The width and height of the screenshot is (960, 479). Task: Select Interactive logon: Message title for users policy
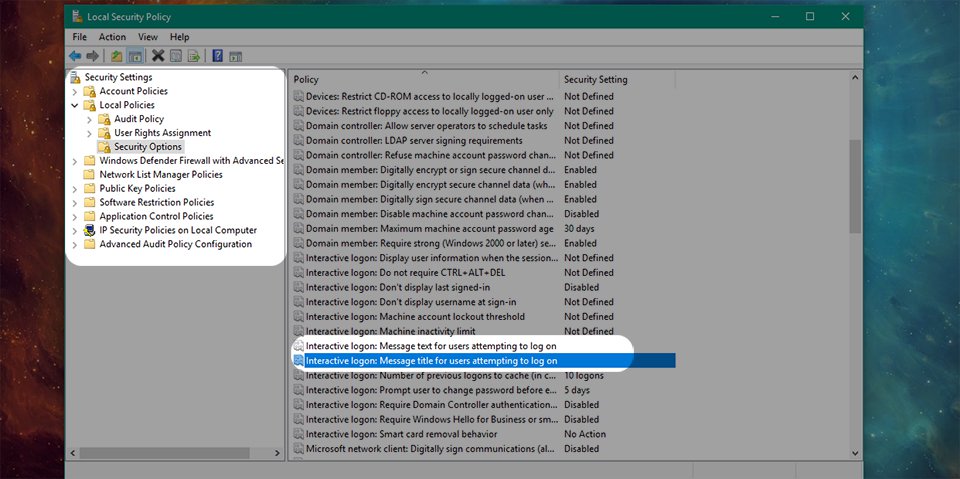tap(484, 361)
